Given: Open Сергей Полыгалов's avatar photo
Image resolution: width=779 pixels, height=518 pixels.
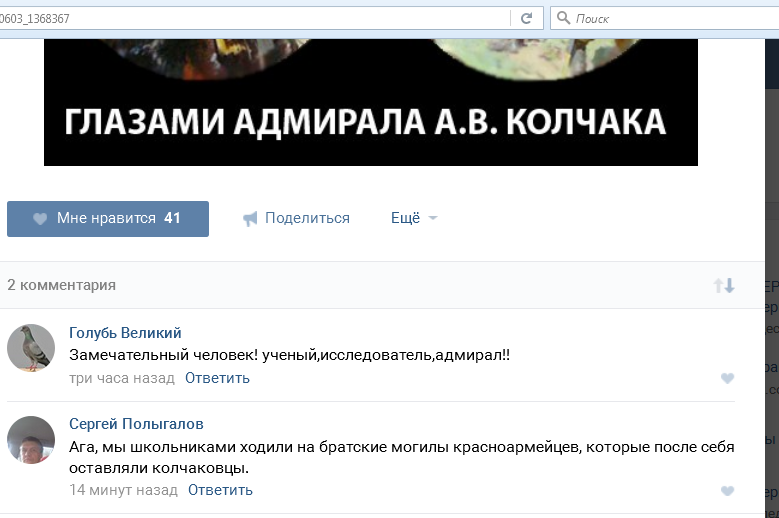Looking at the screenshot, I should click(x=31, y=440).
